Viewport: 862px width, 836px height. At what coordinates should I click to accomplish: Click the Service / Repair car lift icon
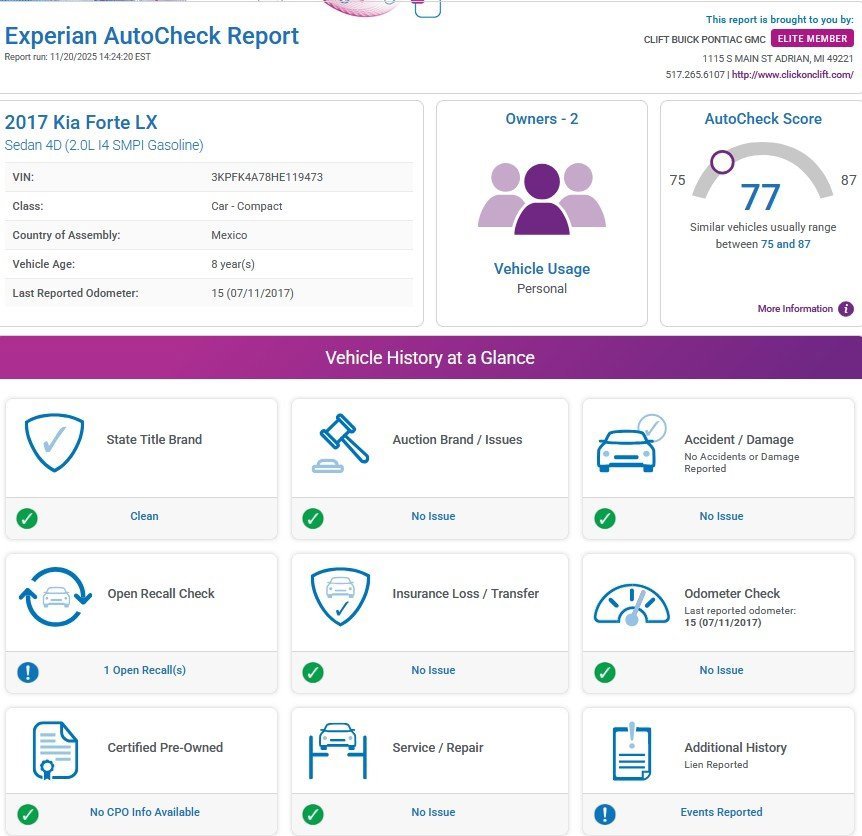coord(340,750)
